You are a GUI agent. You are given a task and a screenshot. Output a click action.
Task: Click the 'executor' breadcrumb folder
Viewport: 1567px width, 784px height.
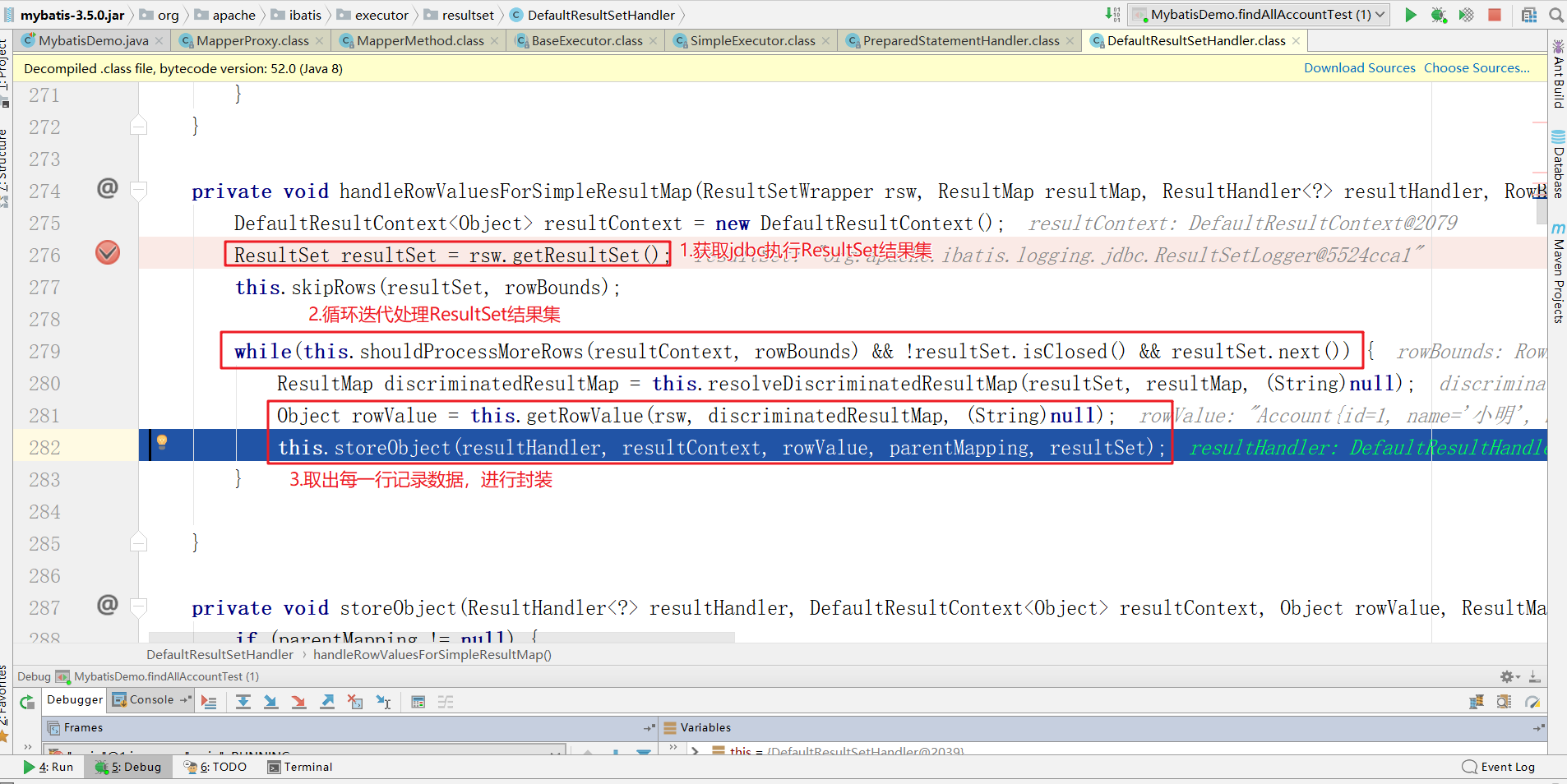[x=373, y=15]
